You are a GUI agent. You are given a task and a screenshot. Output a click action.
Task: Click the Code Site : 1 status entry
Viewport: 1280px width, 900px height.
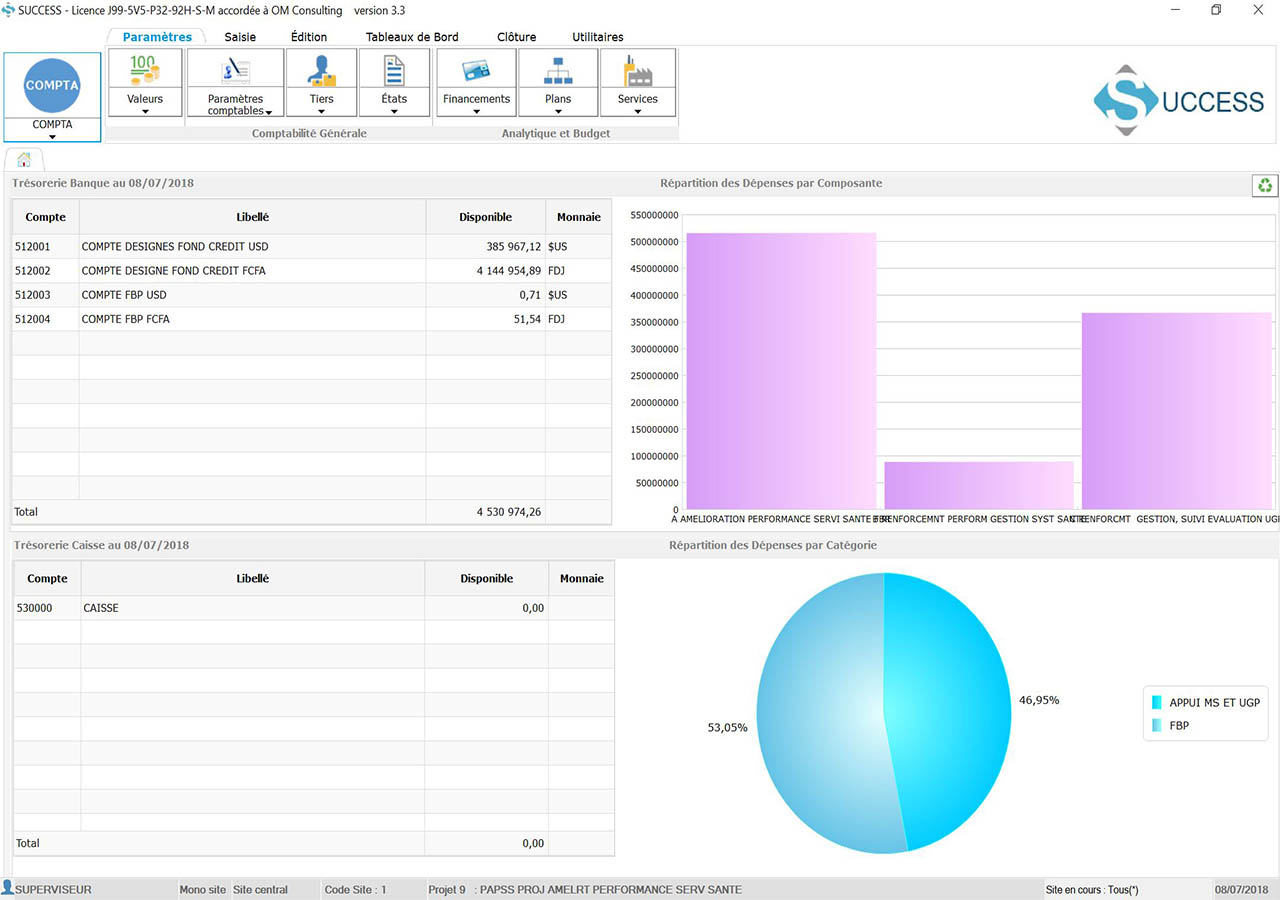coord(355,890)
